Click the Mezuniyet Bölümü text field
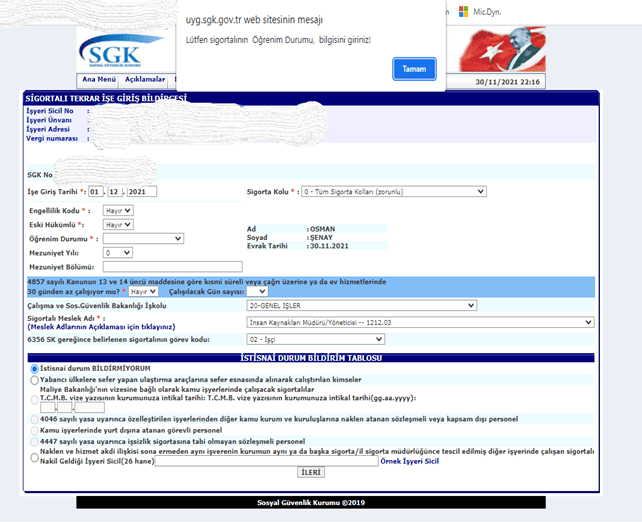 point(158,266)
